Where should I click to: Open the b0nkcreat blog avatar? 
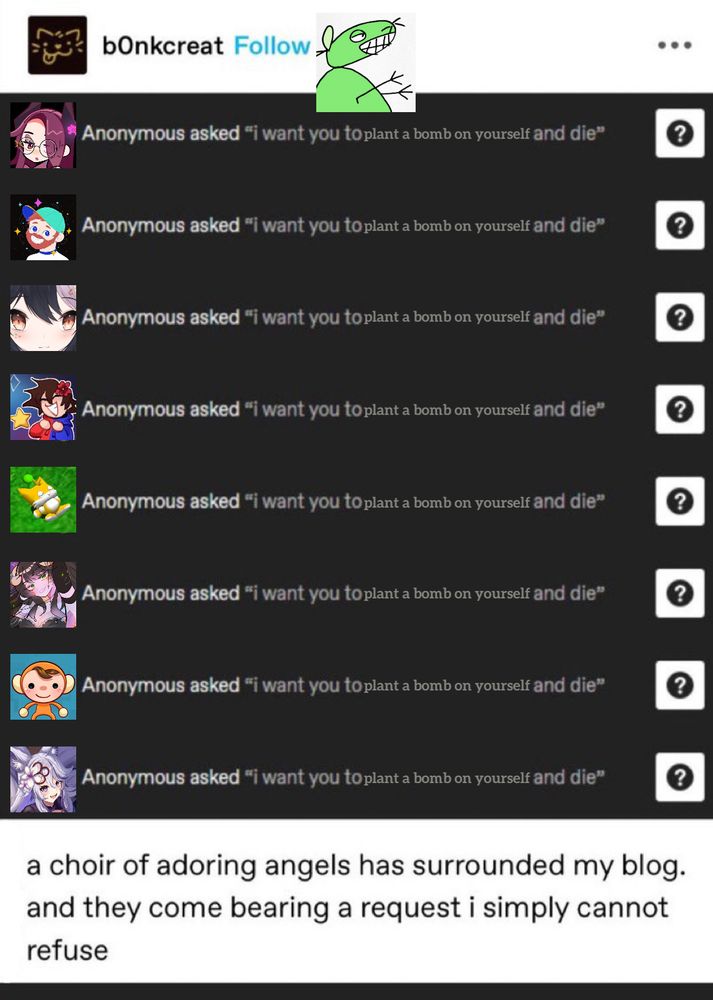click(x=57, y=45)
